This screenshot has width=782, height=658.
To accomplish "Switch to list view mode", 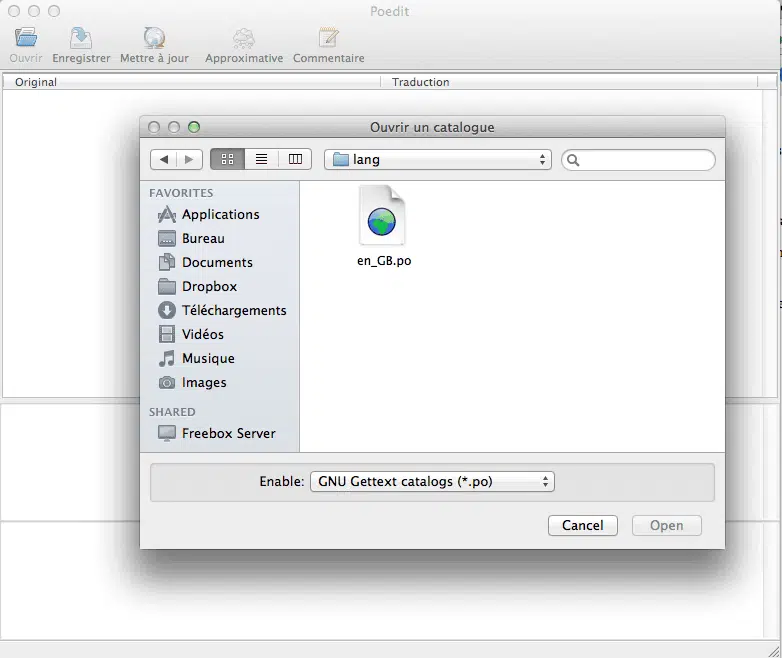I will [261, 159].
